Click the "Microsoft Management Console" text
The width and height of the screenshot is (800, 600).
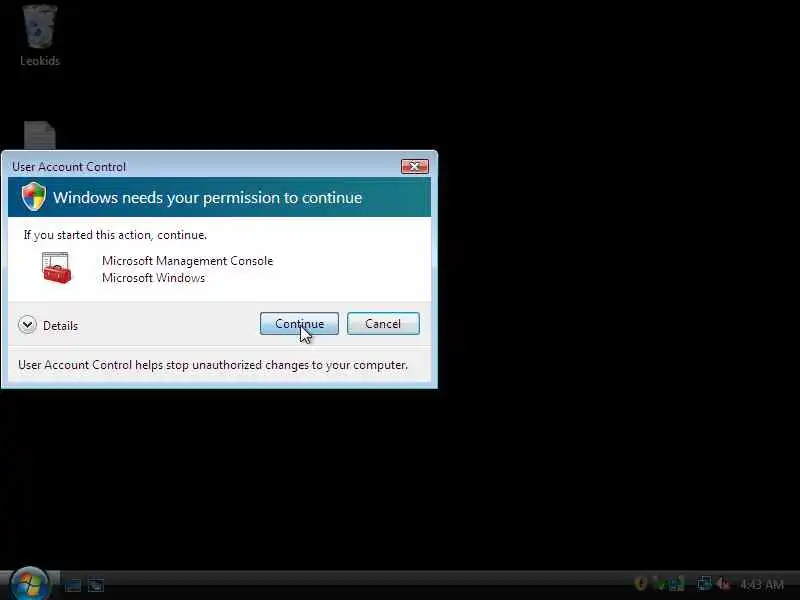[187, 261]
